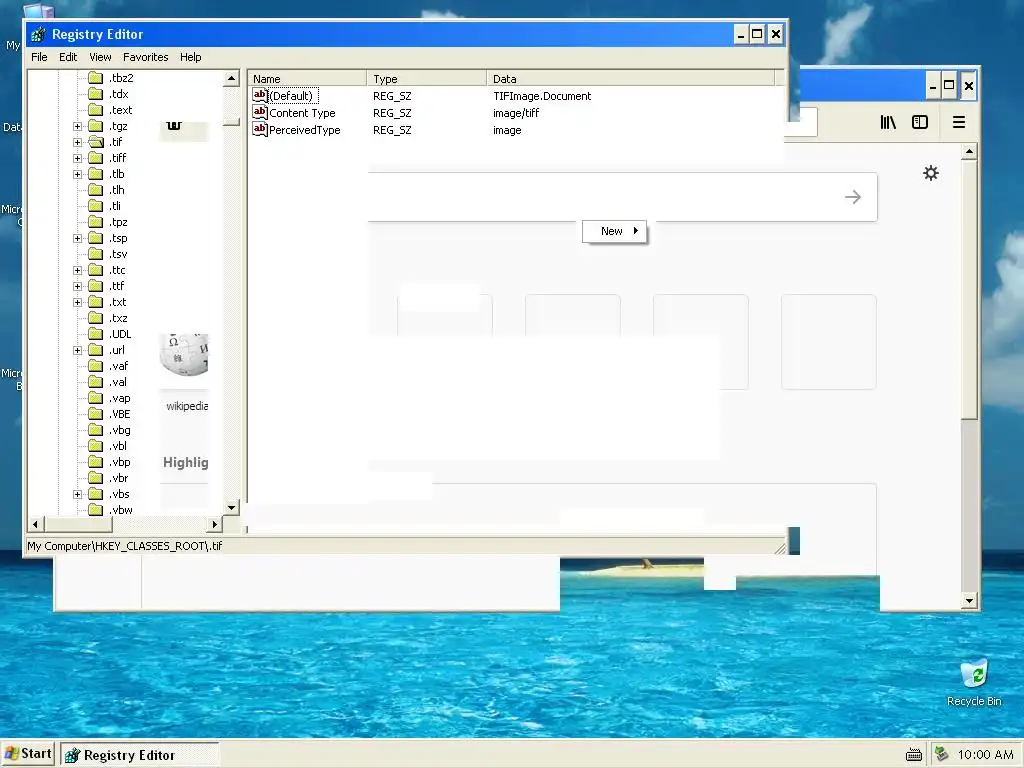This screenshot has width=1024, height=768.
Task: Expand the .ttc registry key
Action: pos(77,270)
